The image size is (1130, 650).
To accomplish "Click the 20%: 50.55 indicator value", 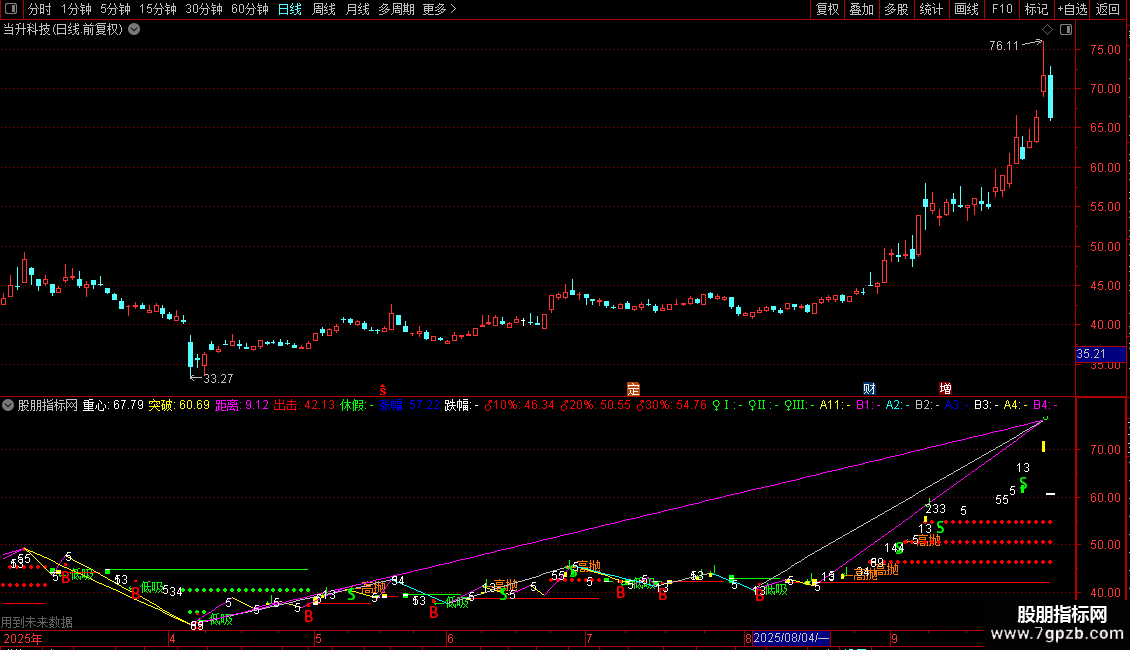I will [x=595, y=405].
